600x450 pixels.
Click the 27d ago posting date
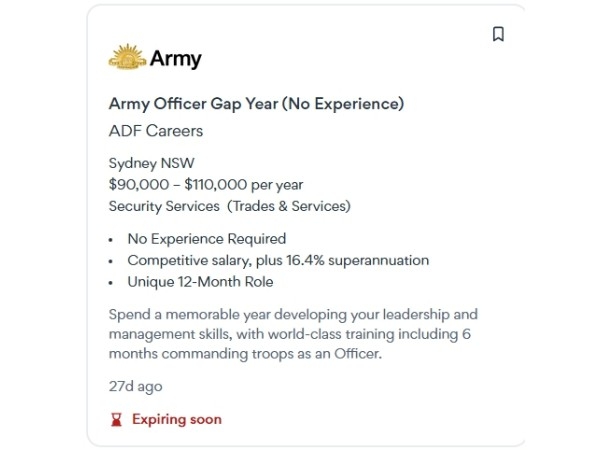pos(135,386)
